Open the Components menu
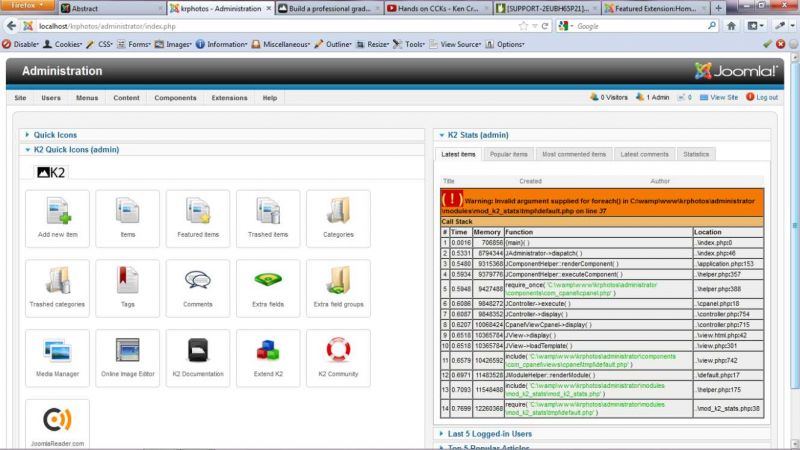This screenshot has height=450, width=800. [x=176, y=97]
